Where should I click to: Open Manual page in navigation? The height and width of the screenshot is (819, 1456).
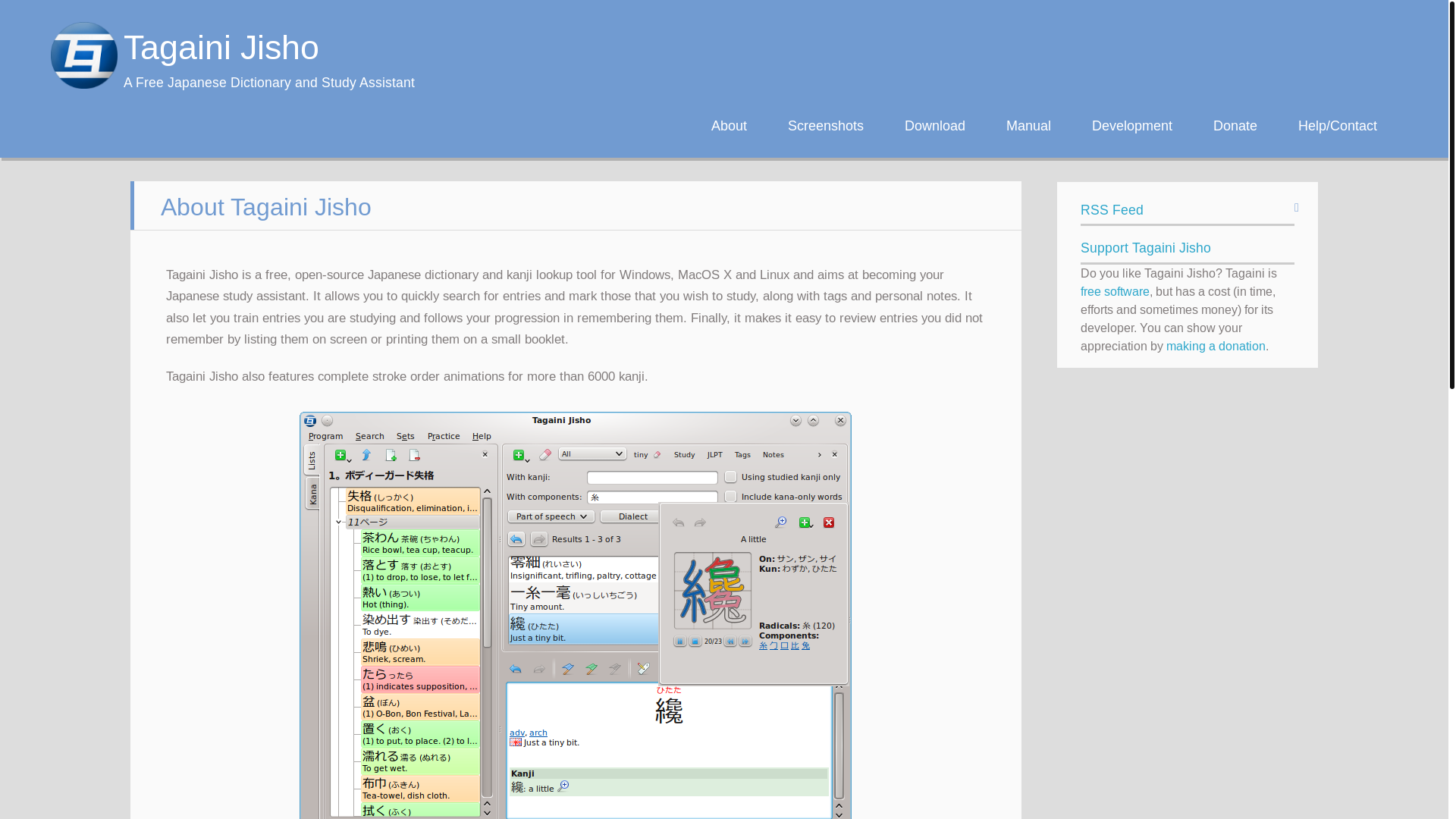tap(1028, 126)
